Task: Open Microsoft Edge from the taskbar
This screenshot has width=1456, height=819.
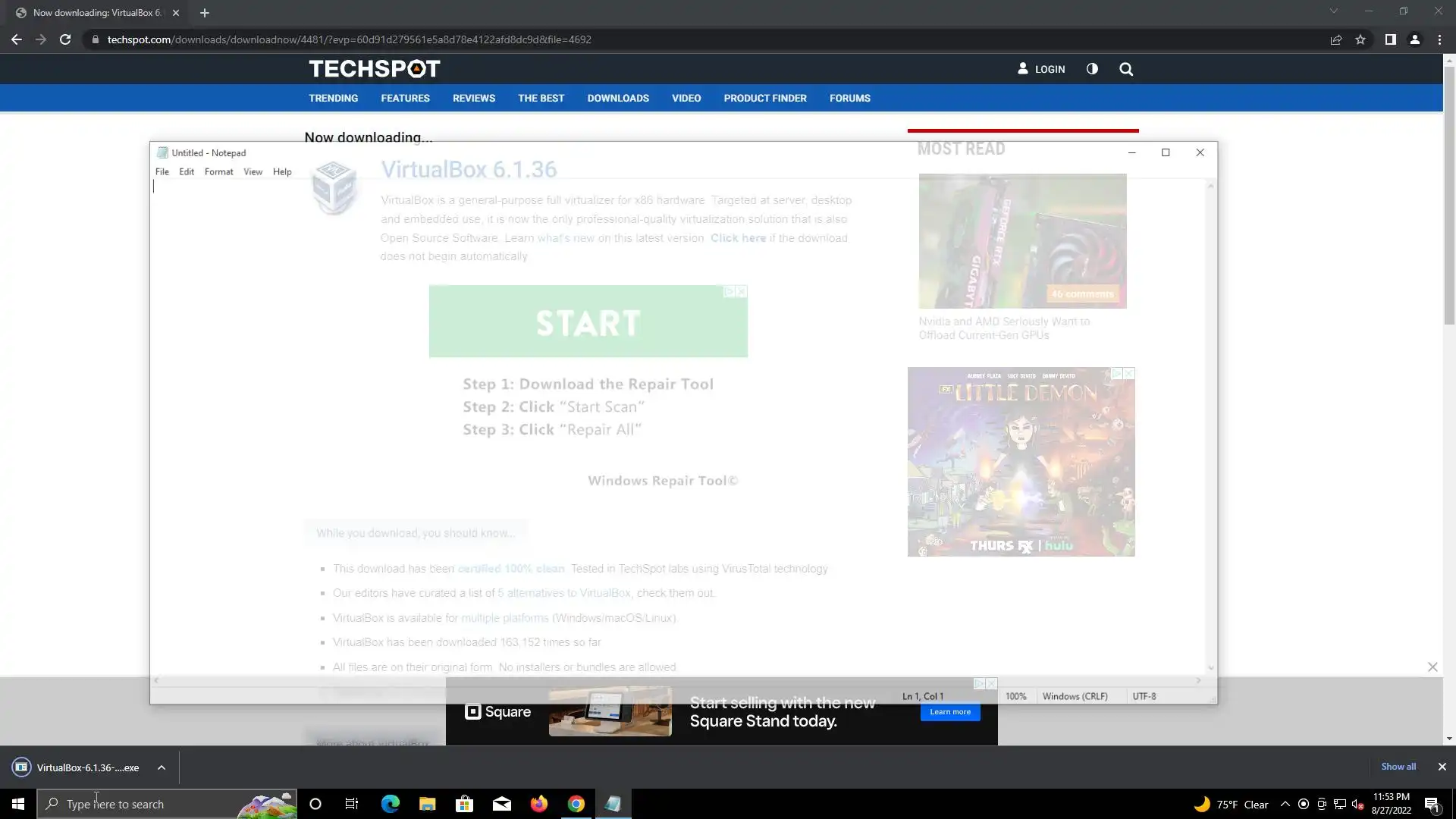Action: pyautogui.click(x=390, y=804)
